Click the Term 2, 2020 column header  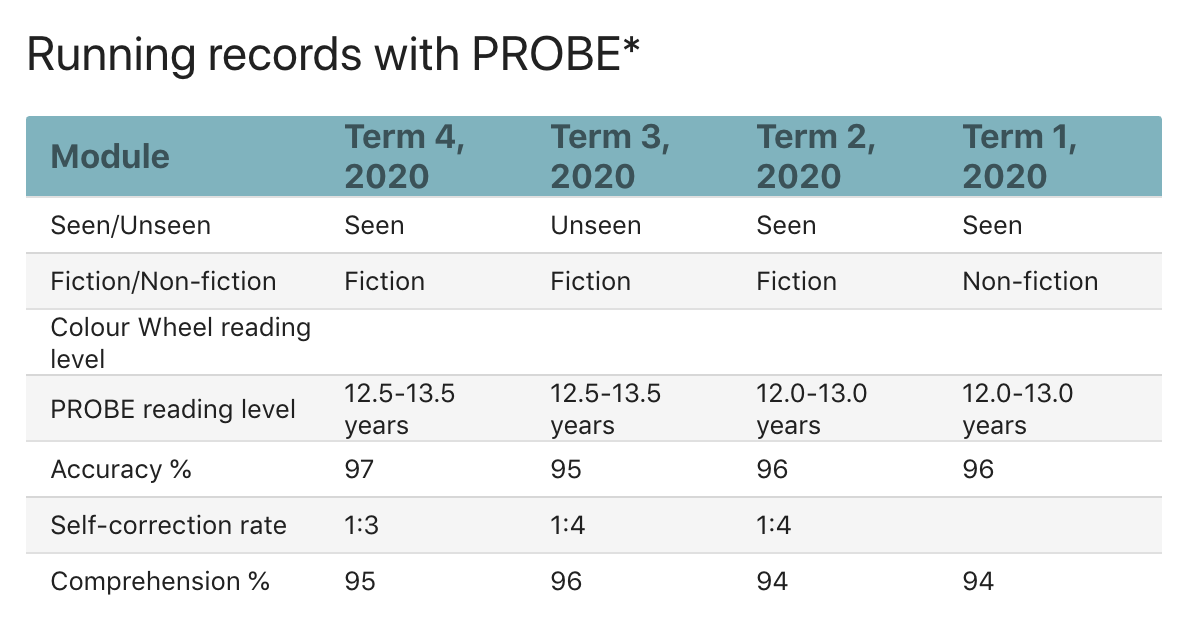pos(816,157)
